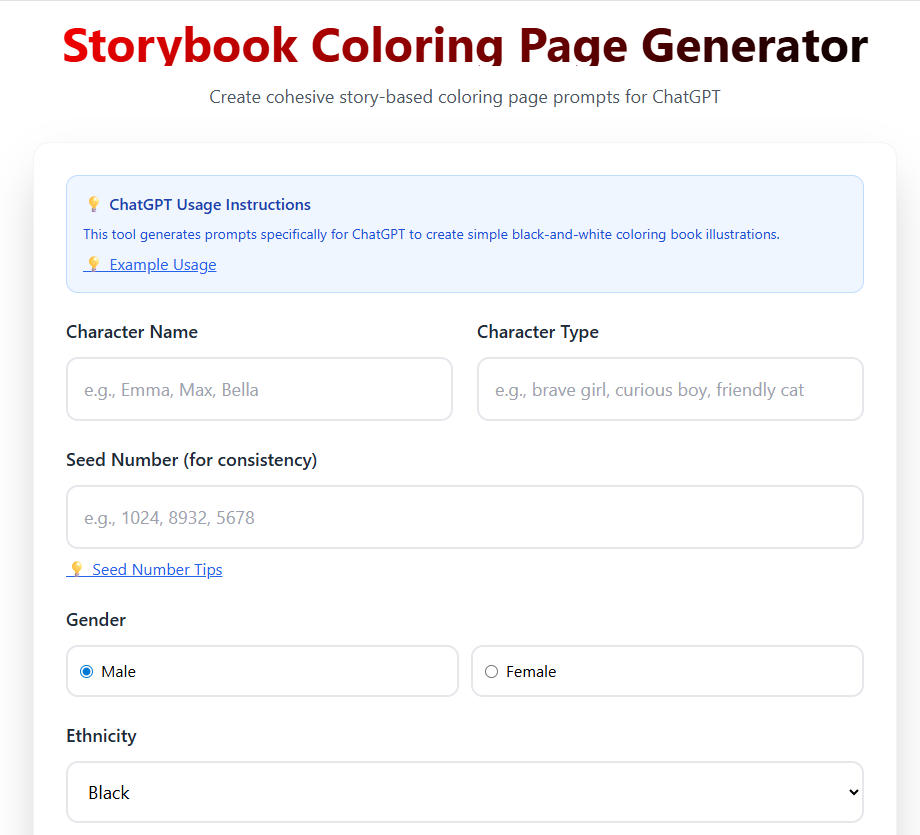The height and width of the screenshot is (835, 920).
Task: Select the Female gender radio button
Action: tap(491, 671)
